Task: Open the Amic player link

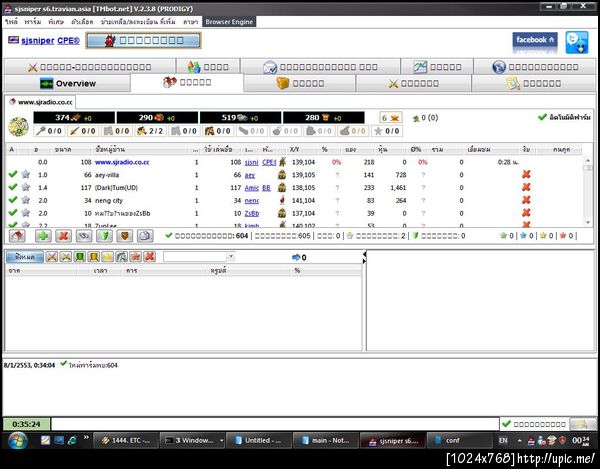Action: [x=251, y=187]
